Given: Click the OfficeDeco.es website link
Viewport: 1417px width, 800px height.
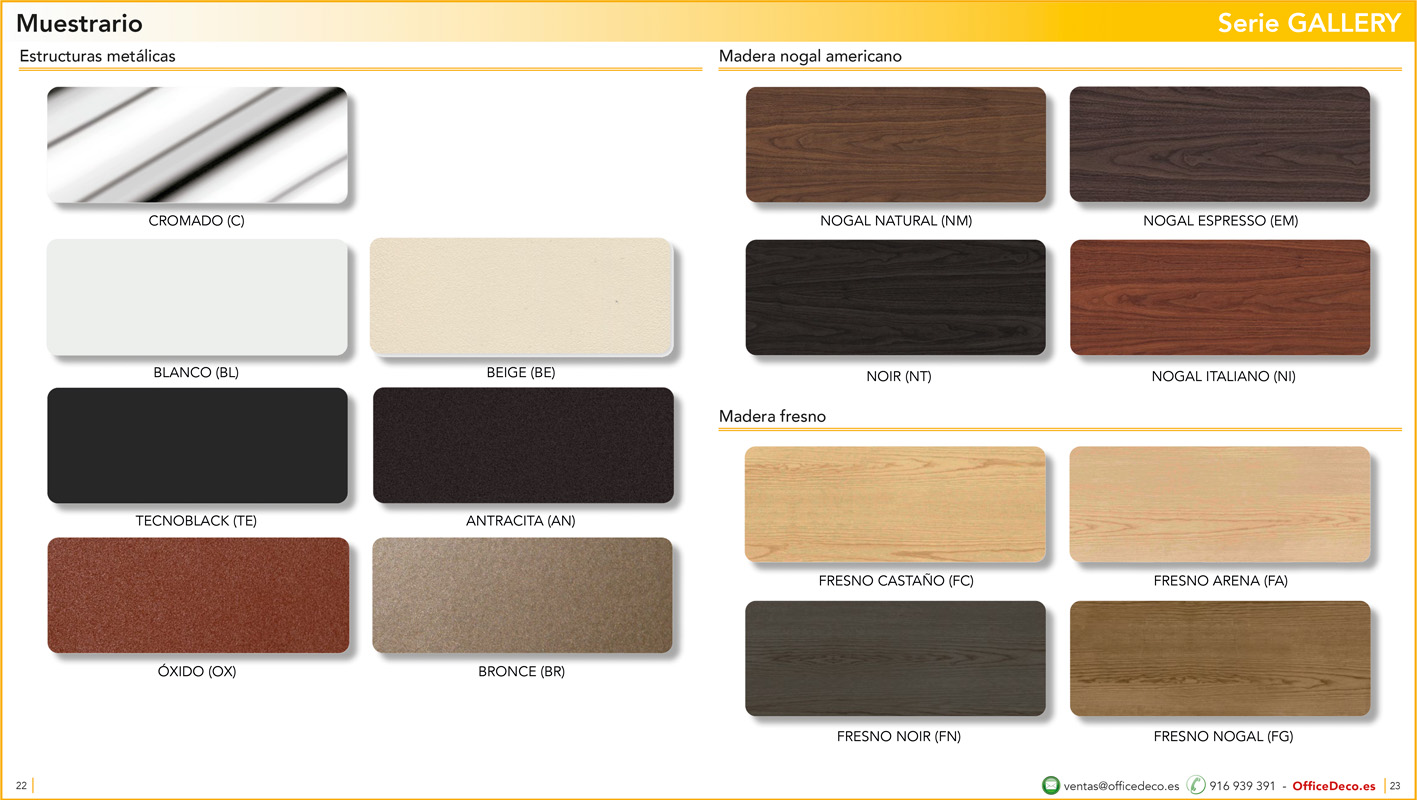Looking at the screenshot, I should (1334, 786).
